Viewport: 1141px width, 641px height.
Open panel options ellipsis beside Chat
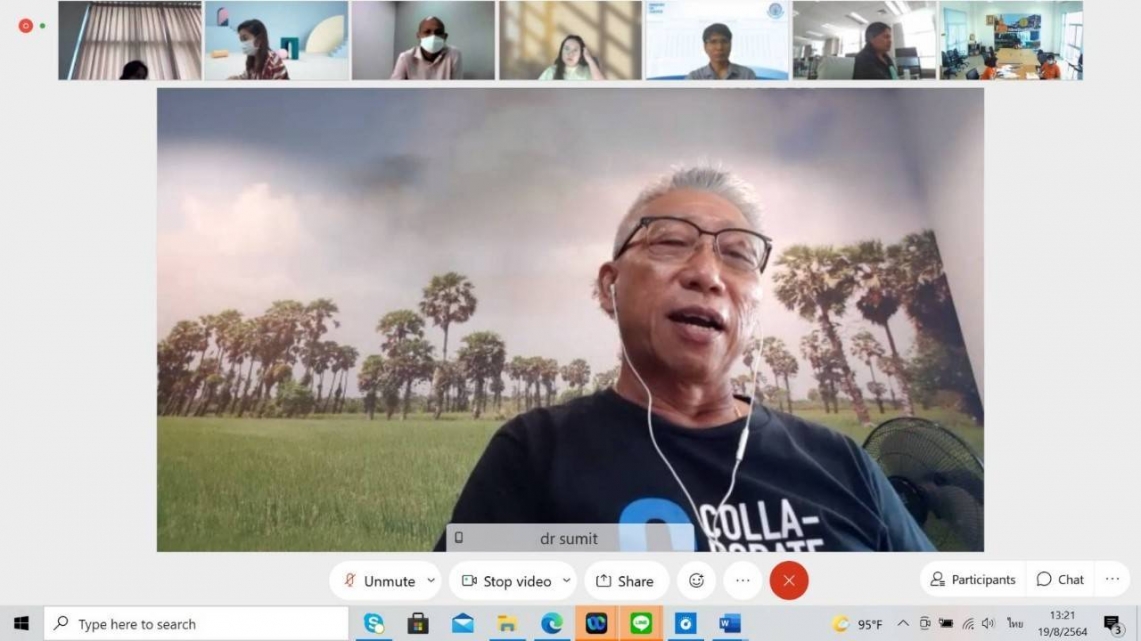click(x=1113, y=579)
